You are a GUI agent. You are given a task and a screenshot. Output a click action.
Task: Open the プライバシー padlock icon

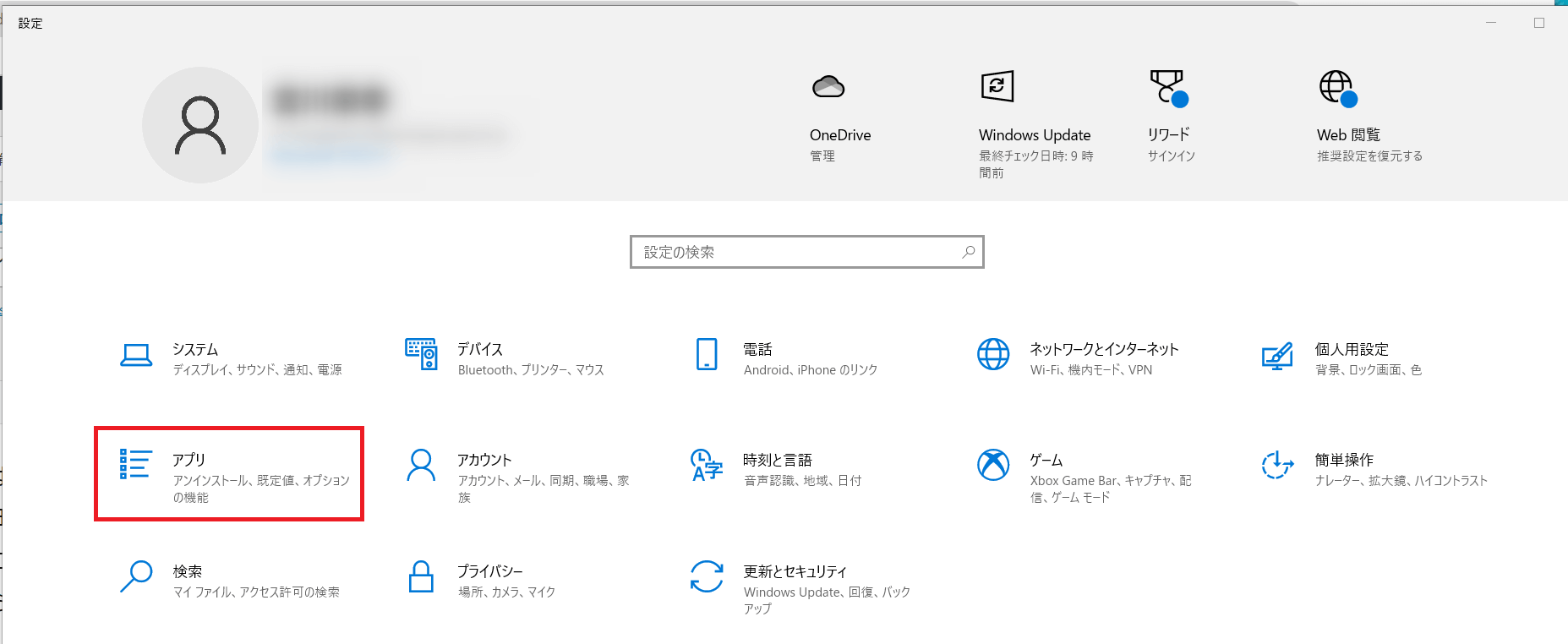[x=421, y=576]
